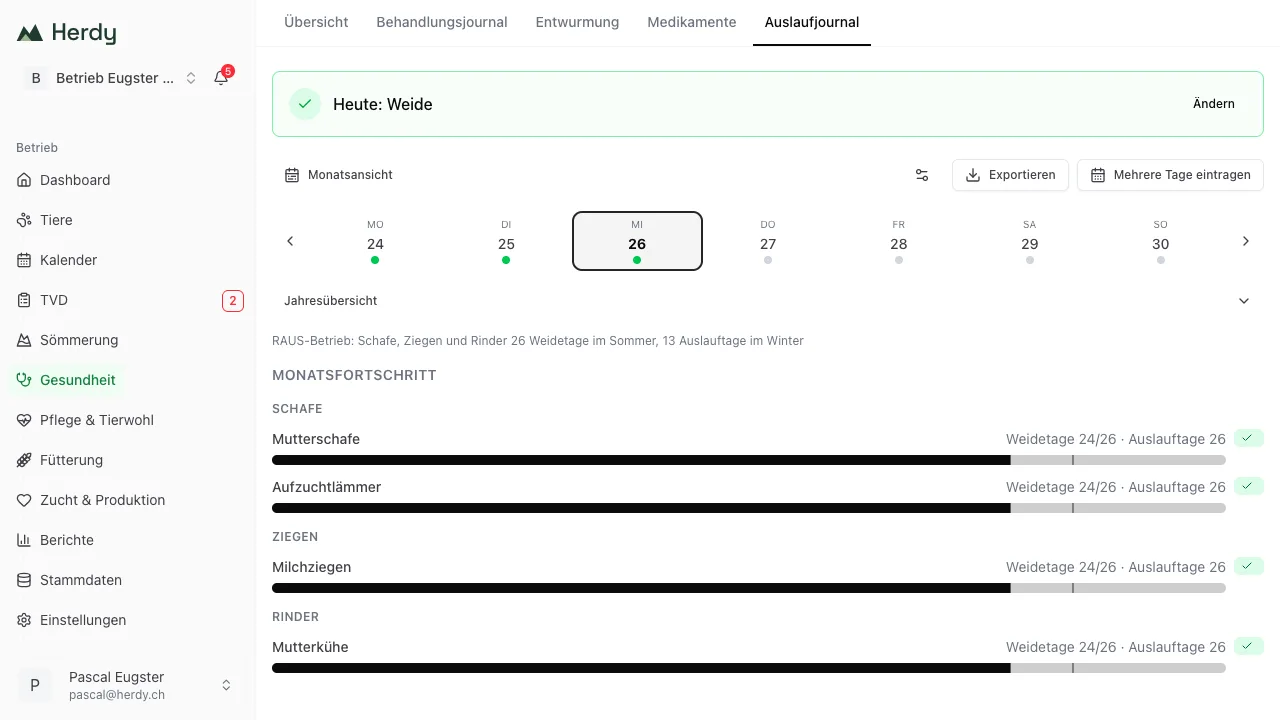Select Thursday the 27th
The image size is (1280, 720).
[768, 241]
